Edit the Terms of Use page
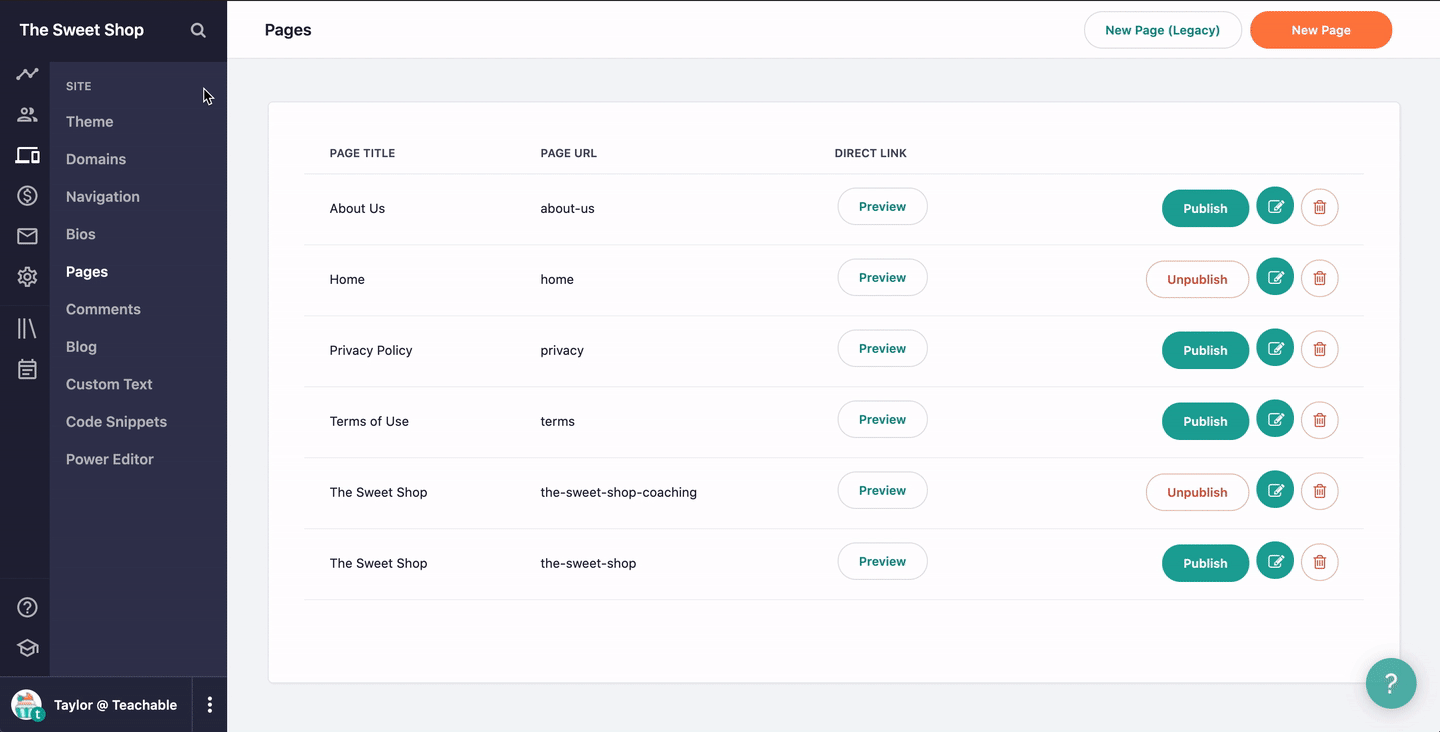Viewport: 1440px width, 732px height. pos(1275,419)
